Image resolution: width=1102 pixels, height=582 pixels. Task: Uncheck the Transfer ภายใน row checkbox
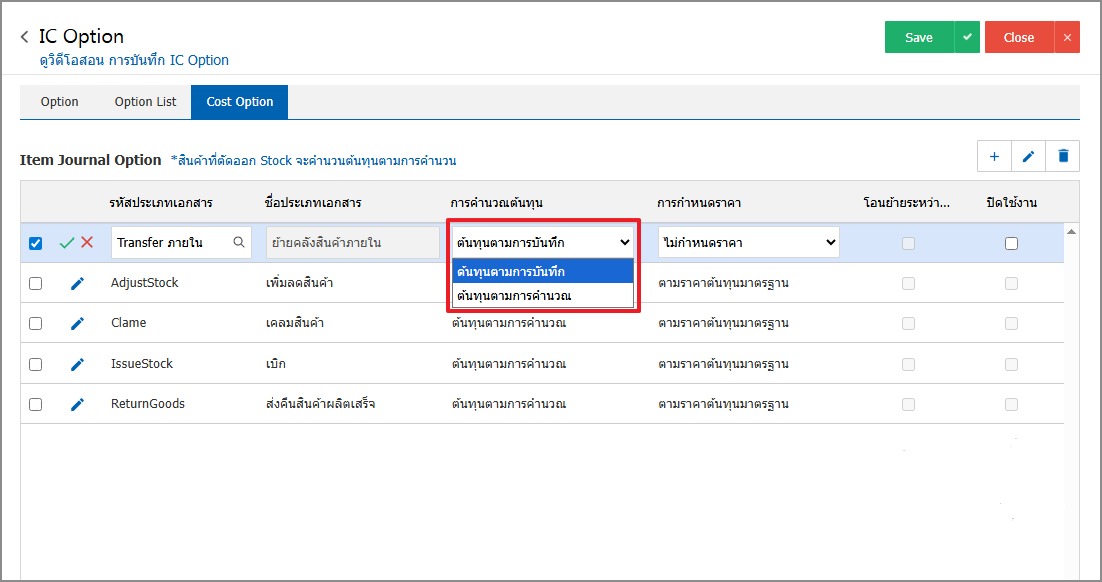pyautogui.click(x=35, y=243)
